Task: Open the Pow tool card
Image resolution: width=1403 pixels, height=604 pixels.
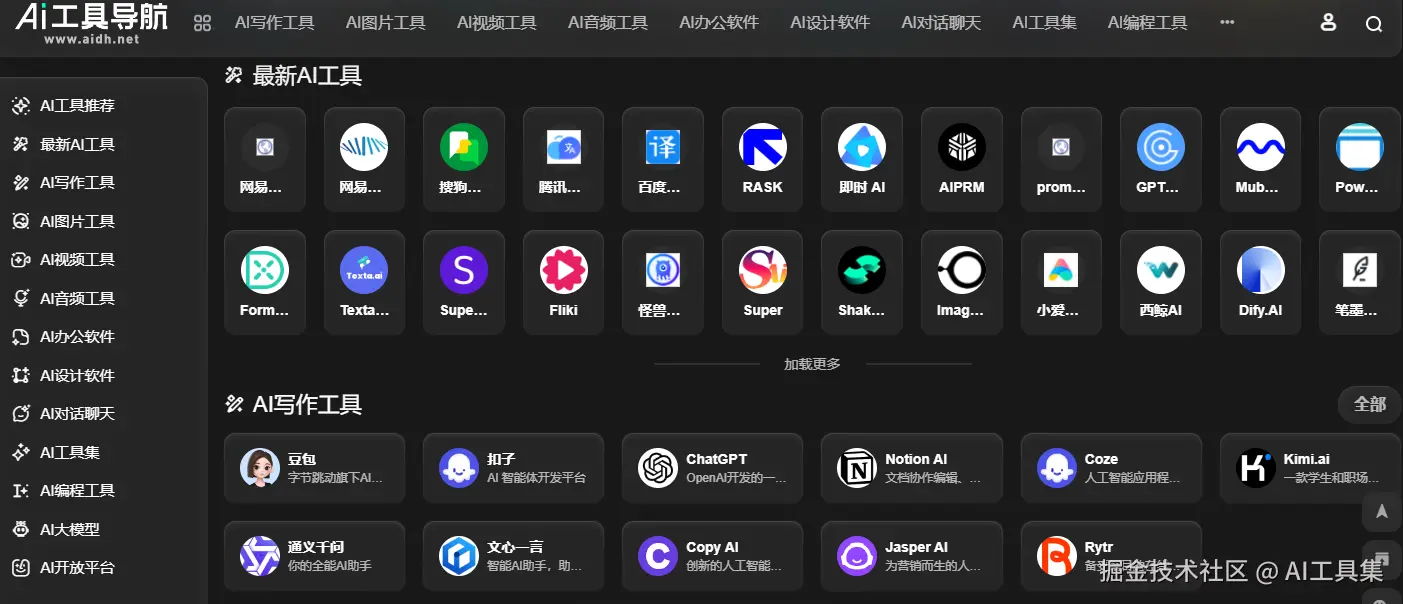Action: (x=1360, y=159)
